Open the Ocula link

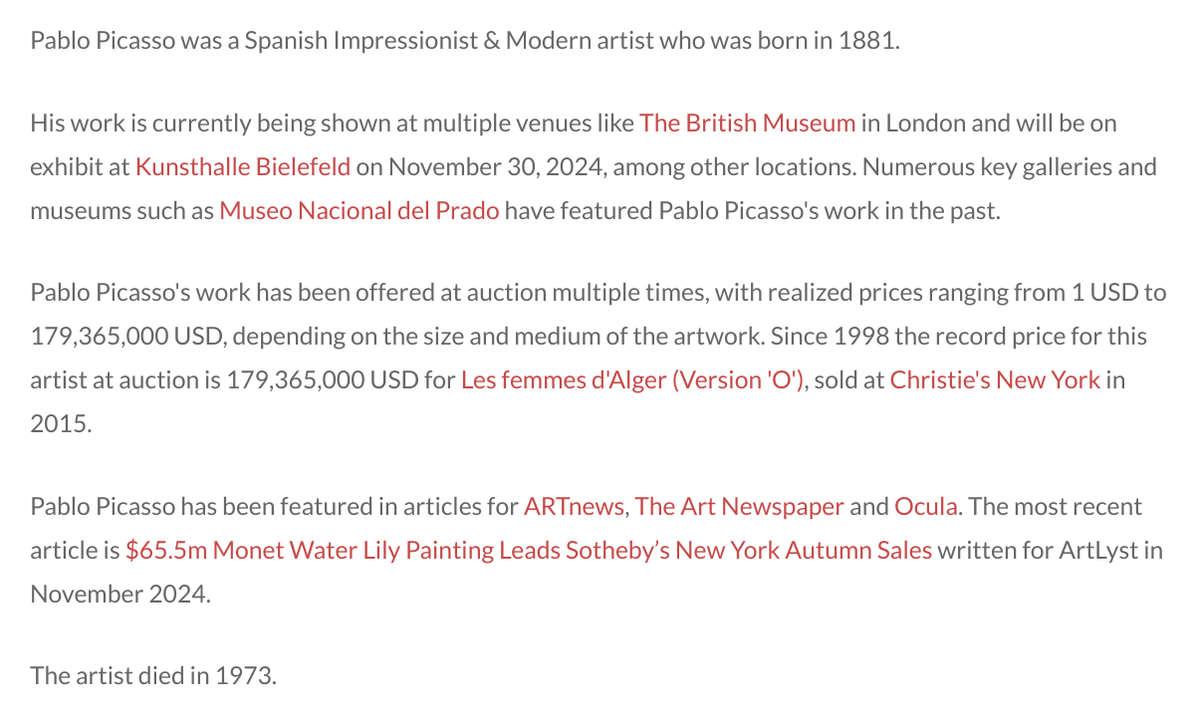[927, 506]
